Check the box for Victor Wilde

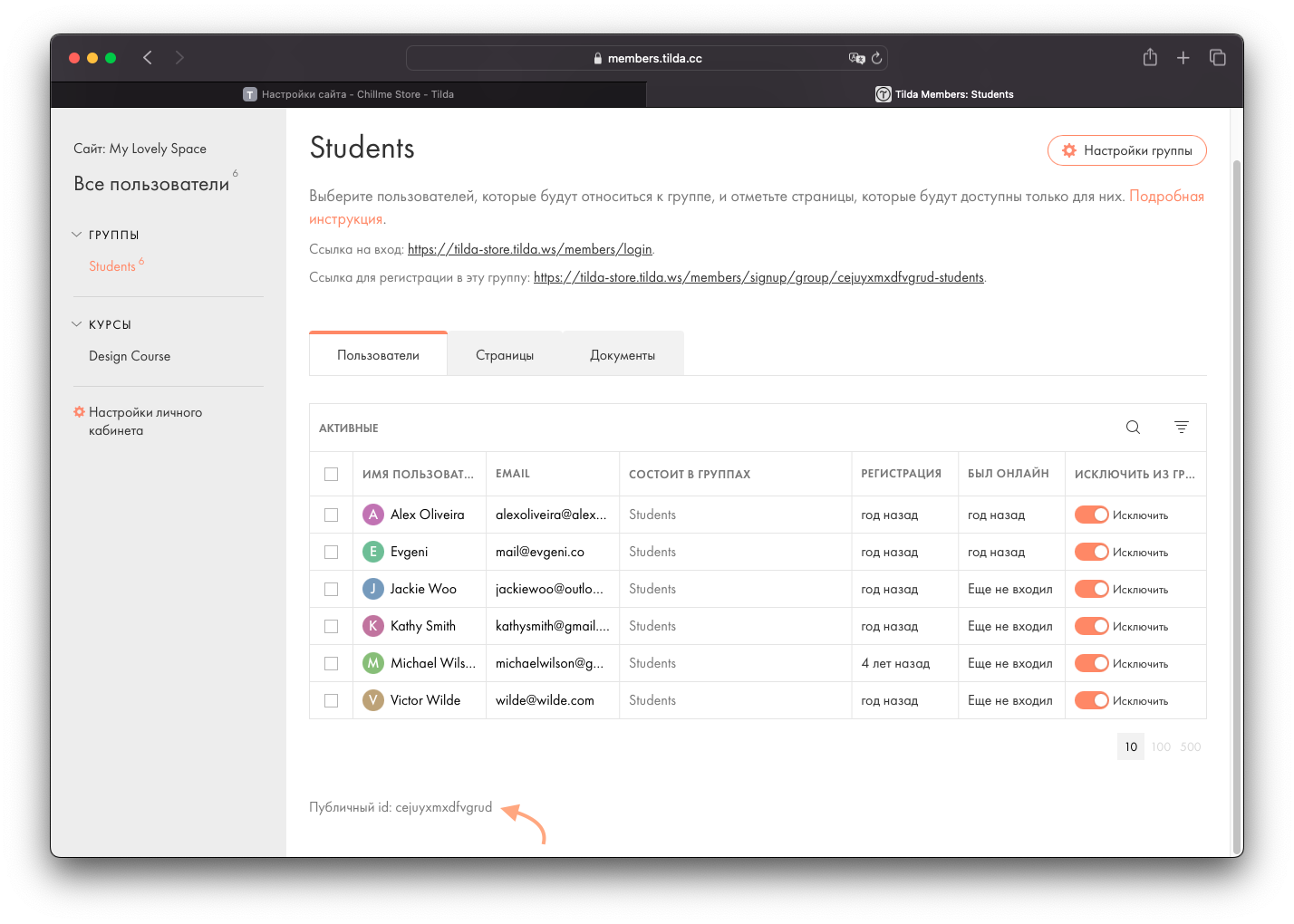332,700
